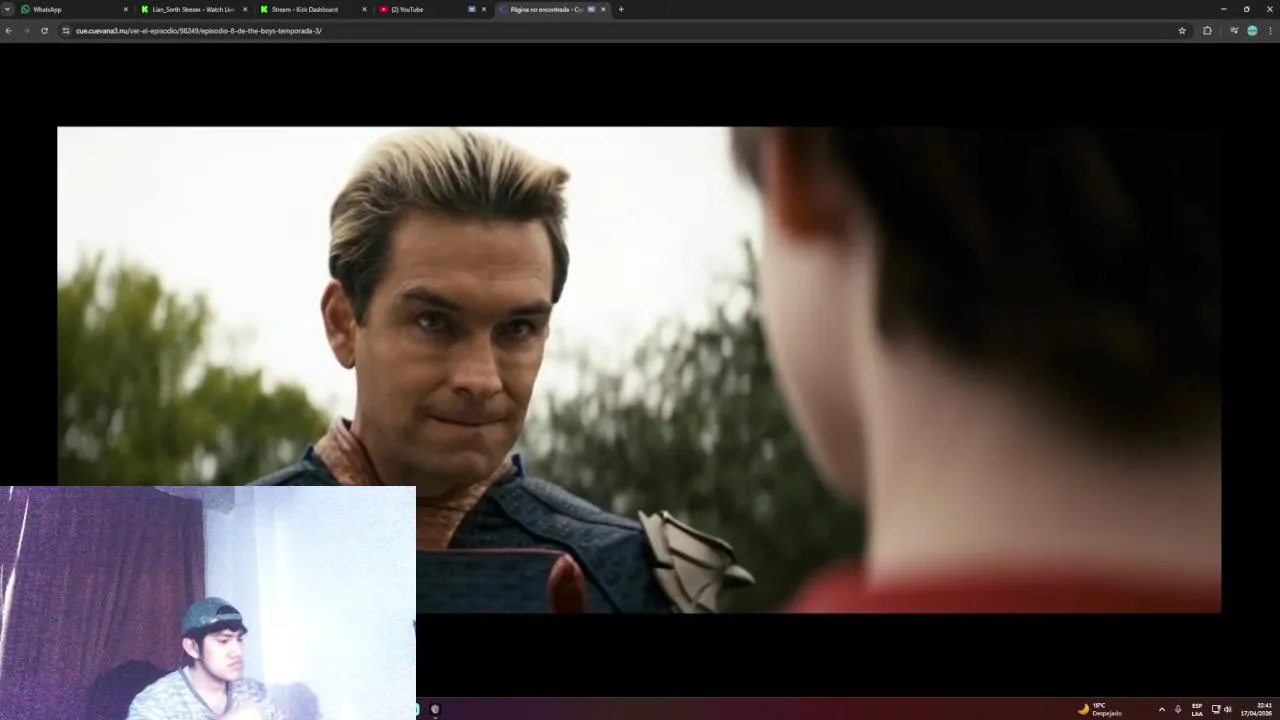This screenshot has width=1280, height=720.
Task: Switch to the WhatsApp tab
Action: point(75,9)
